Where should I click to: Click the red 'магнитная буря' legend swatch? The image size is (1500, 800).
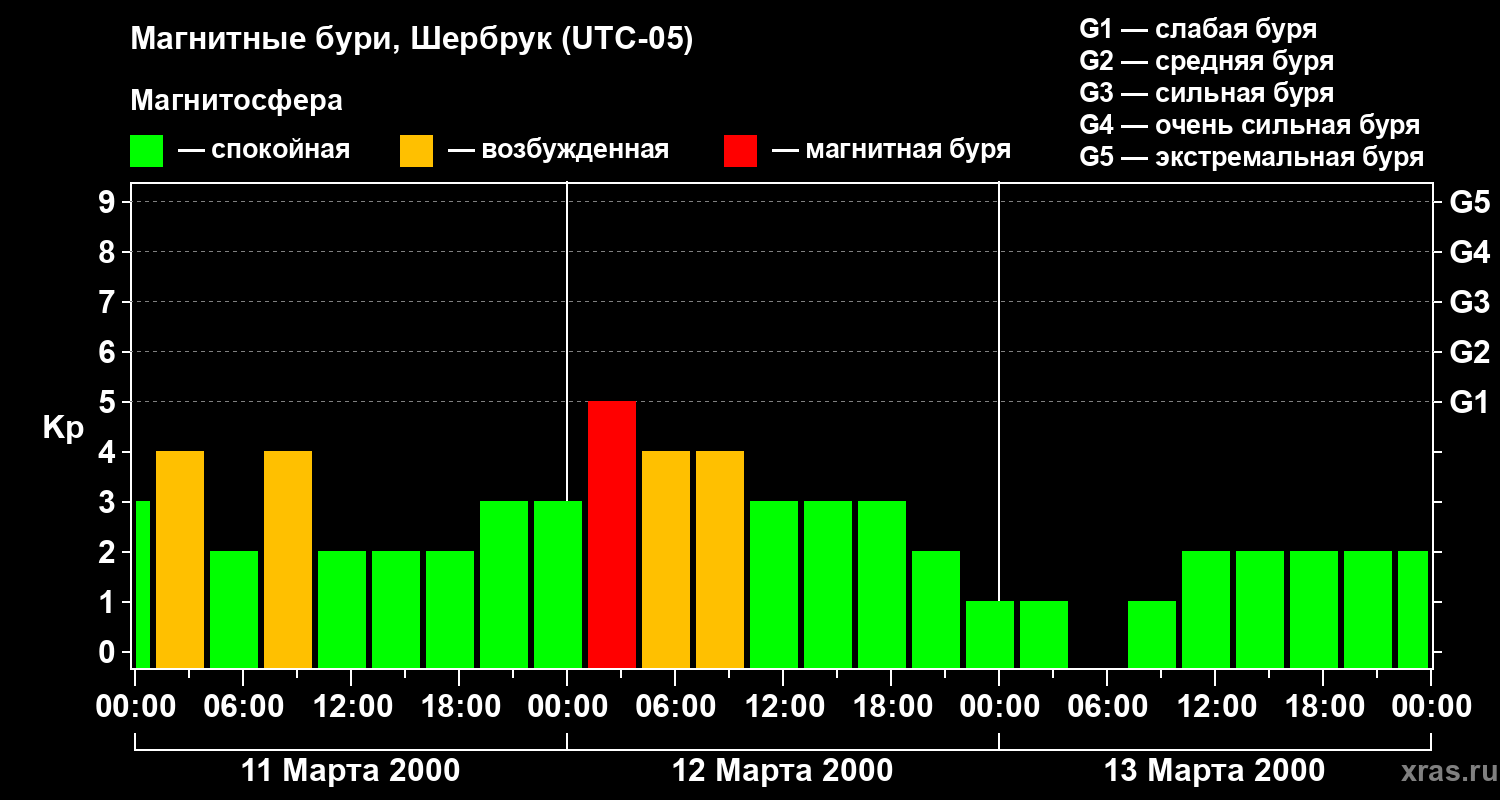(741, 151)
